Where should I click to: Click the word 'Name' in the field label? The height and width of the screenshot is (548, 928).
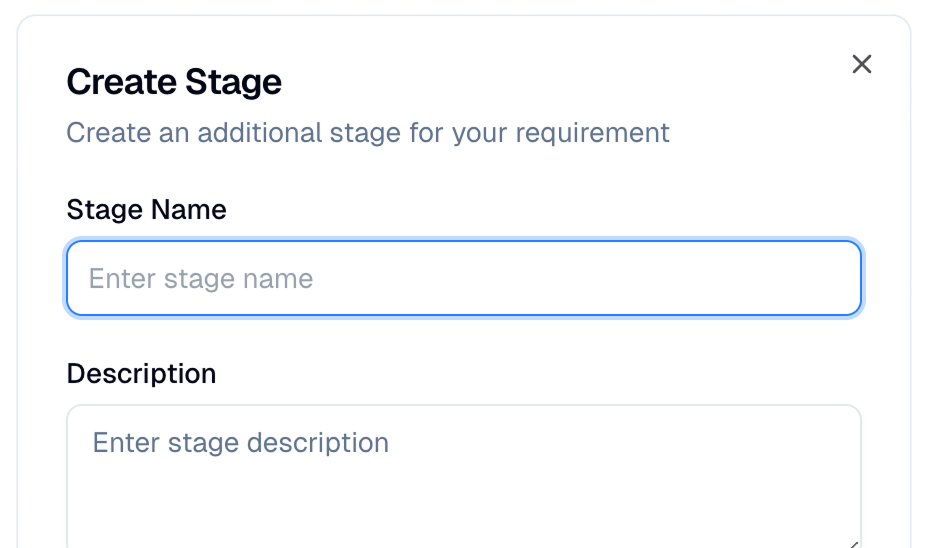tap(189, 209)
